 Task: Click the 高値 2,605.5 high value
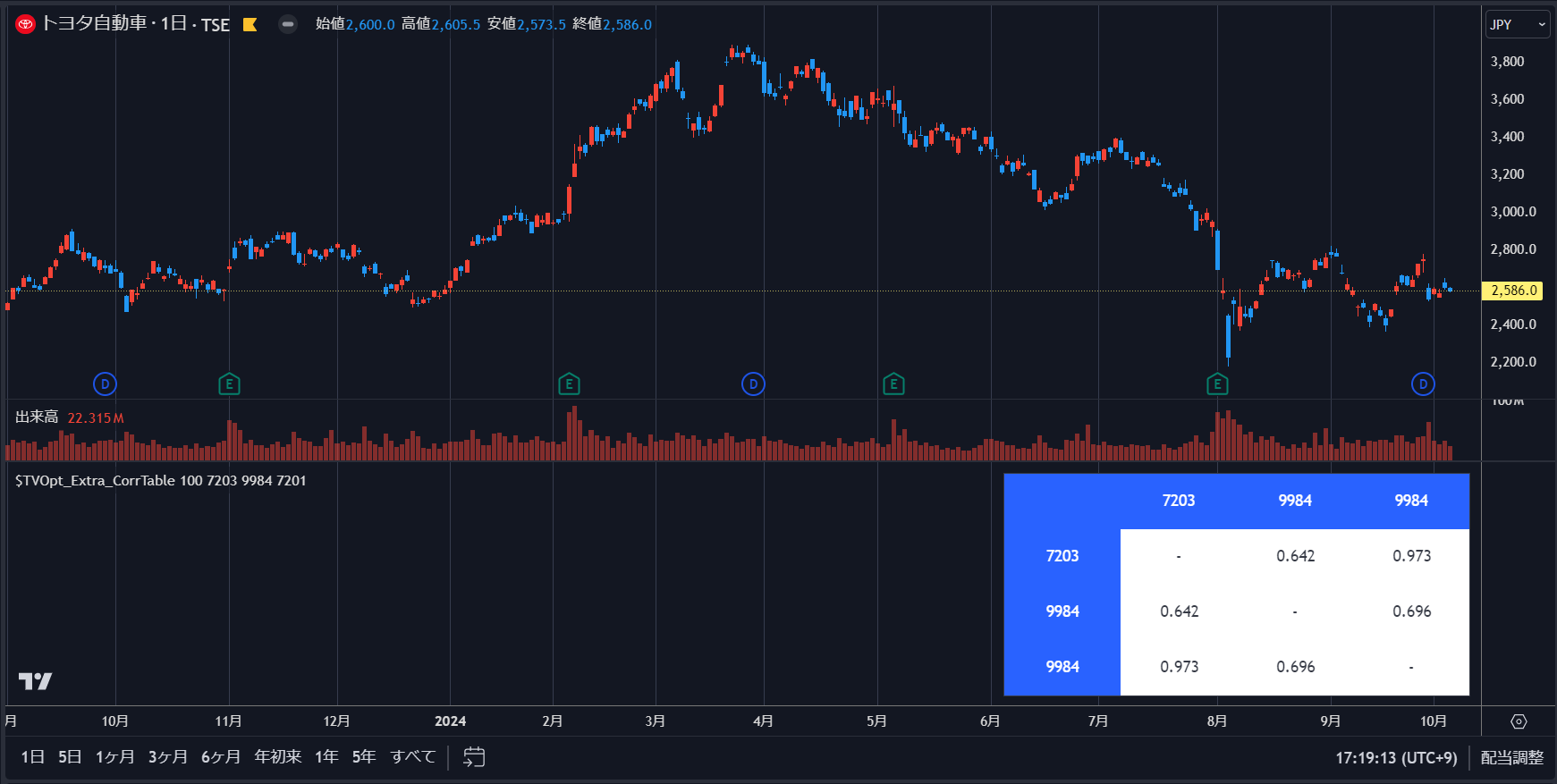coord(441,24)
